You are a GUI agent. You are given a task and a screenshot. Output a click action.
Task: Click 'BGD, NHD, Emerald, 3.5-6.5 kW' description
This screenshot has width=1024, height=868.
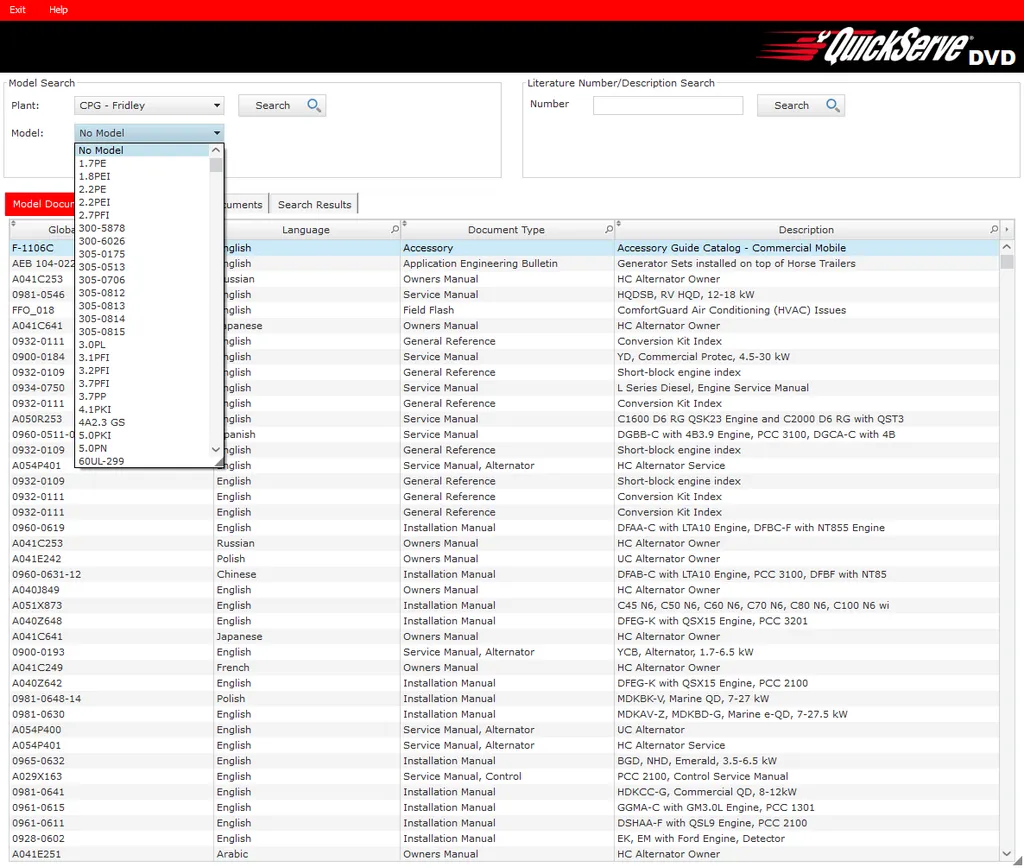click(x=697, y=761)
